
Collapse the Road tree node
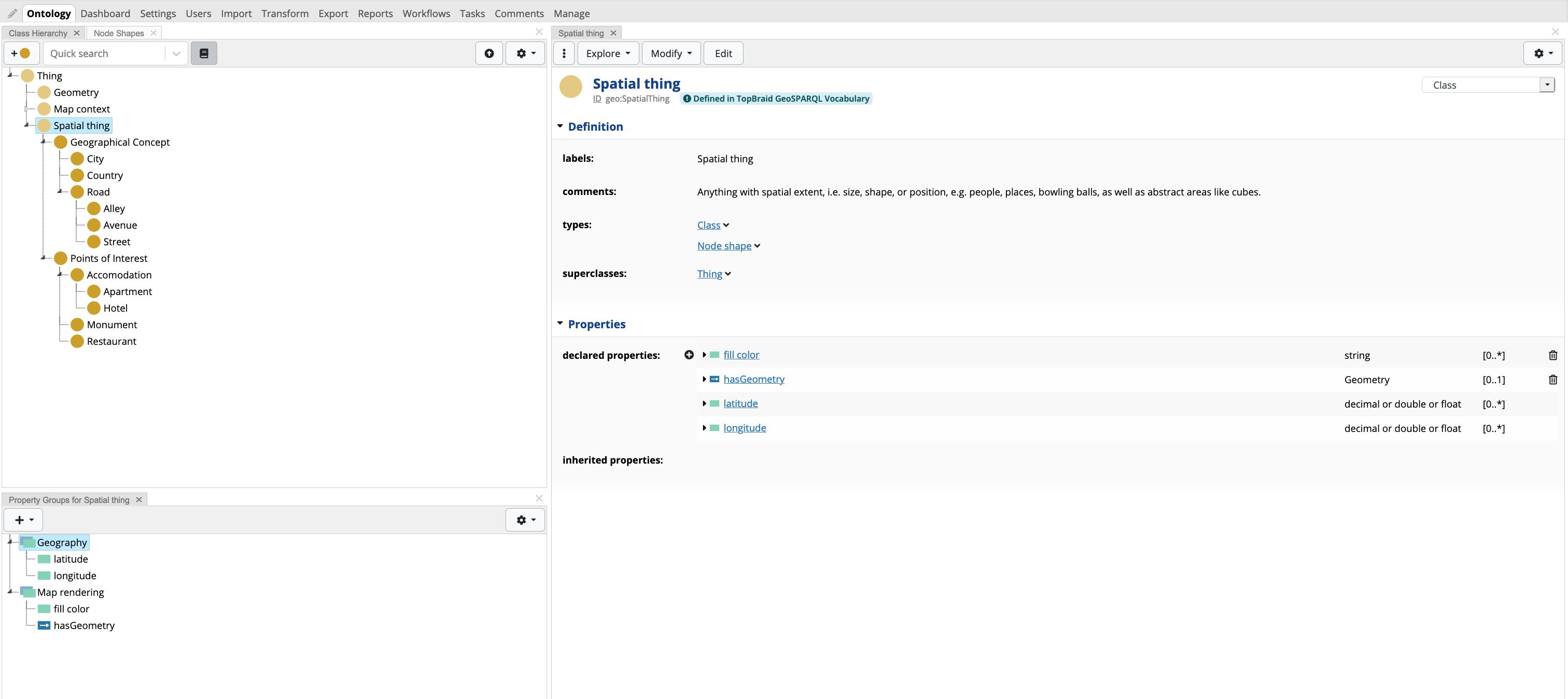tap(60, 192)
